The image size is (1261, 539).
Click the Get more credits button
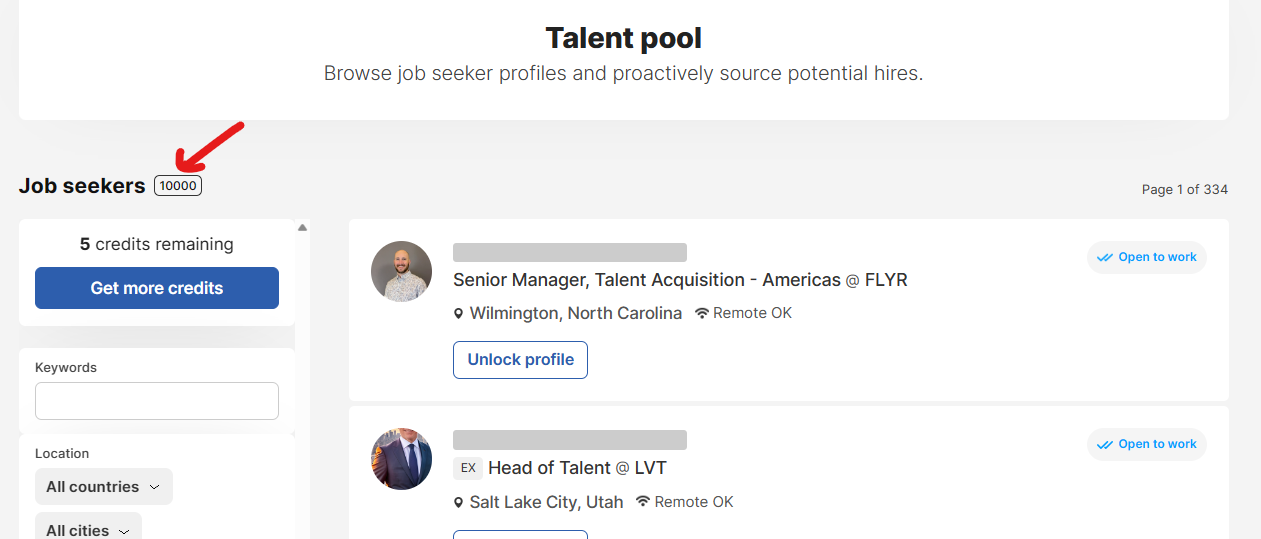[x=157, y=288]
